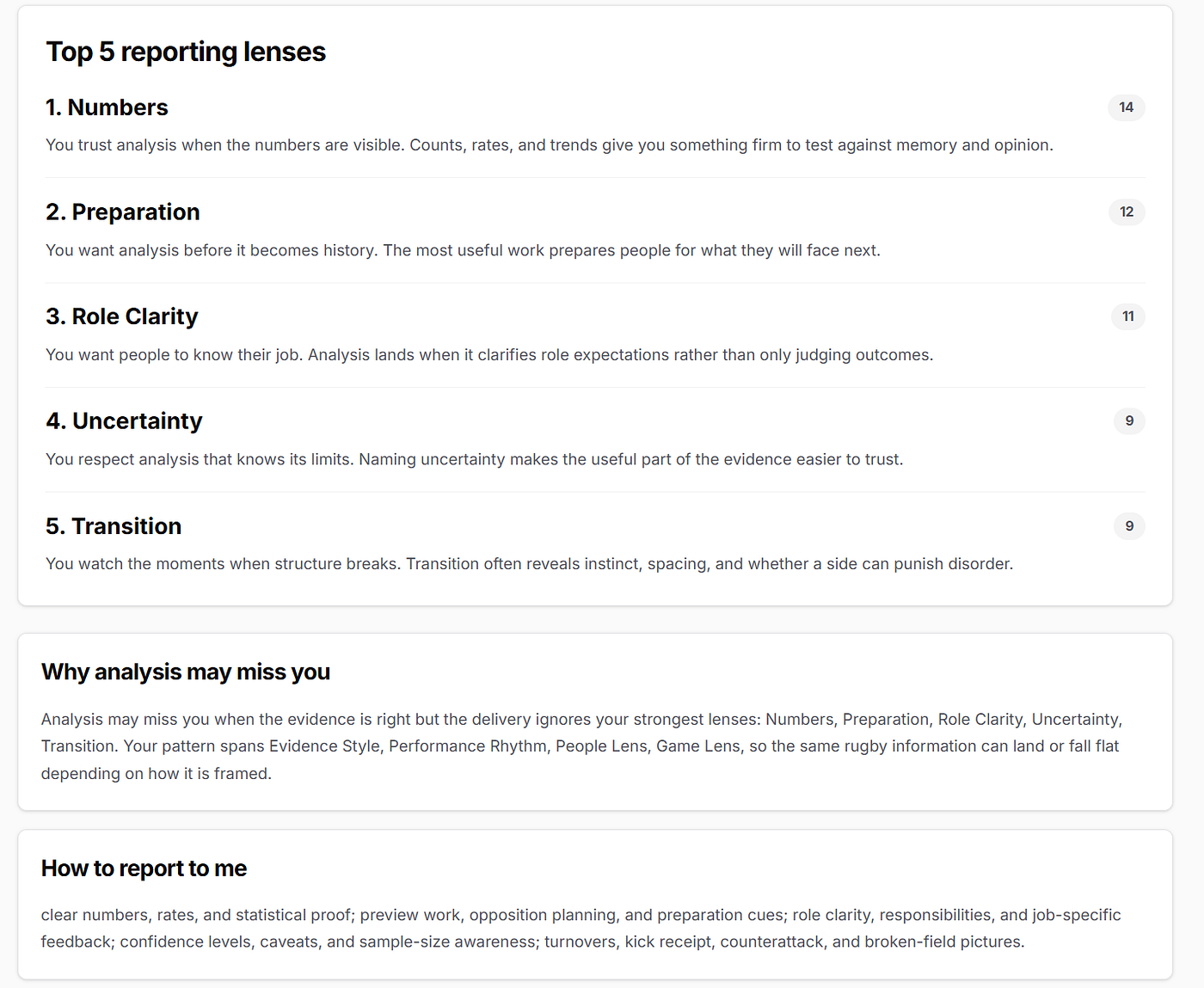Click the Uncertainty description about naming limits

[x=475, y=459]
